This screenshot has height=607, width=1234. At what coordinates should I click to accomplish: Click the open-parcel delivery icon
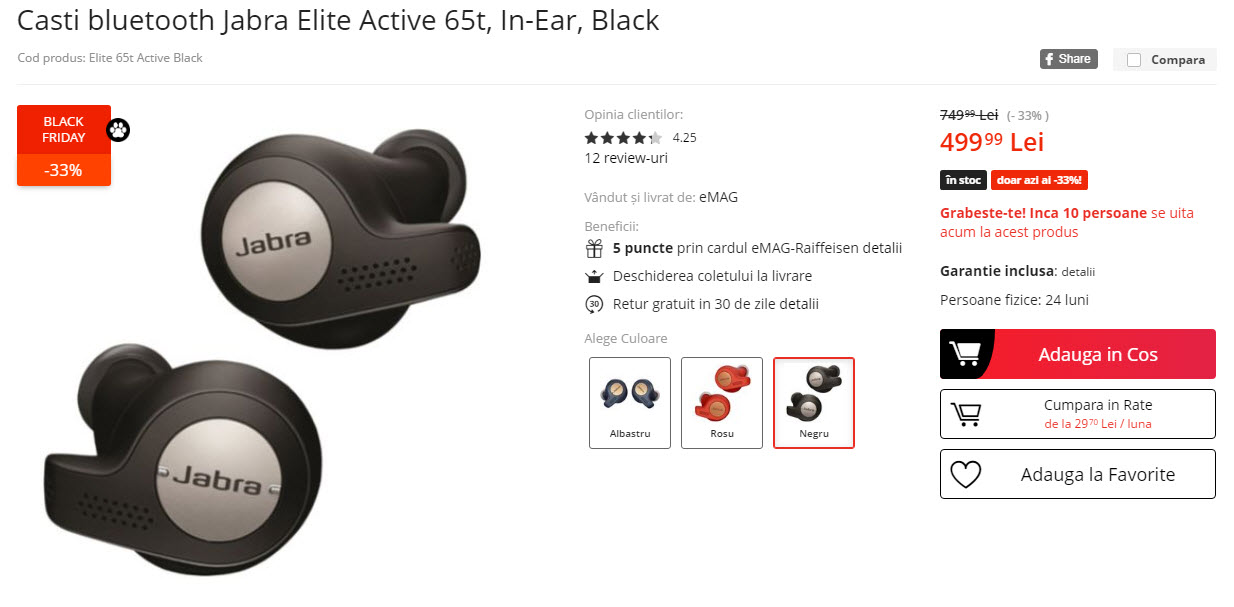pos(594,276)
